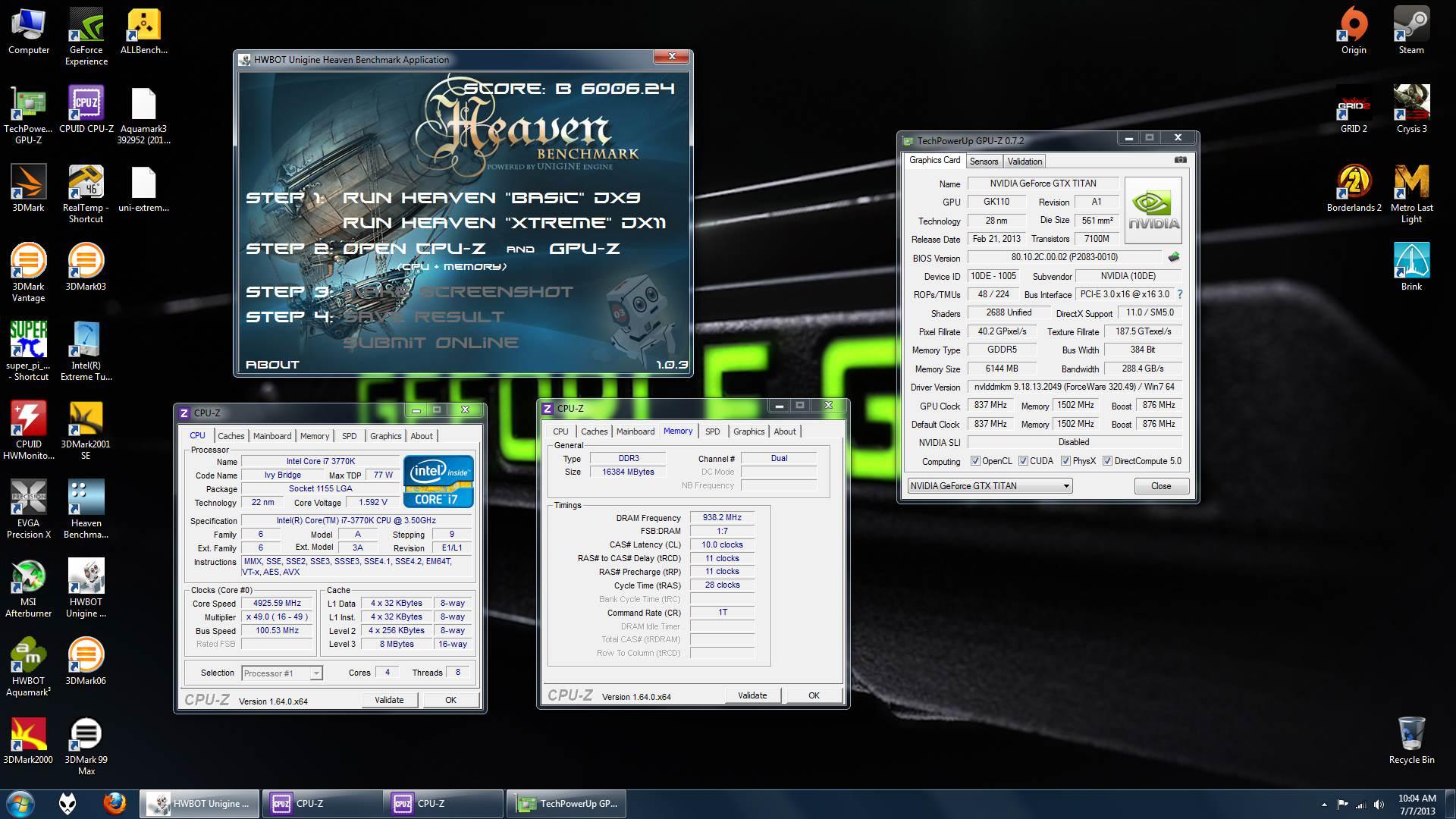Viewport: 1456px width, 819px height.
Task: Open uni-extreme file icon
Action: (x=143, y=188)
